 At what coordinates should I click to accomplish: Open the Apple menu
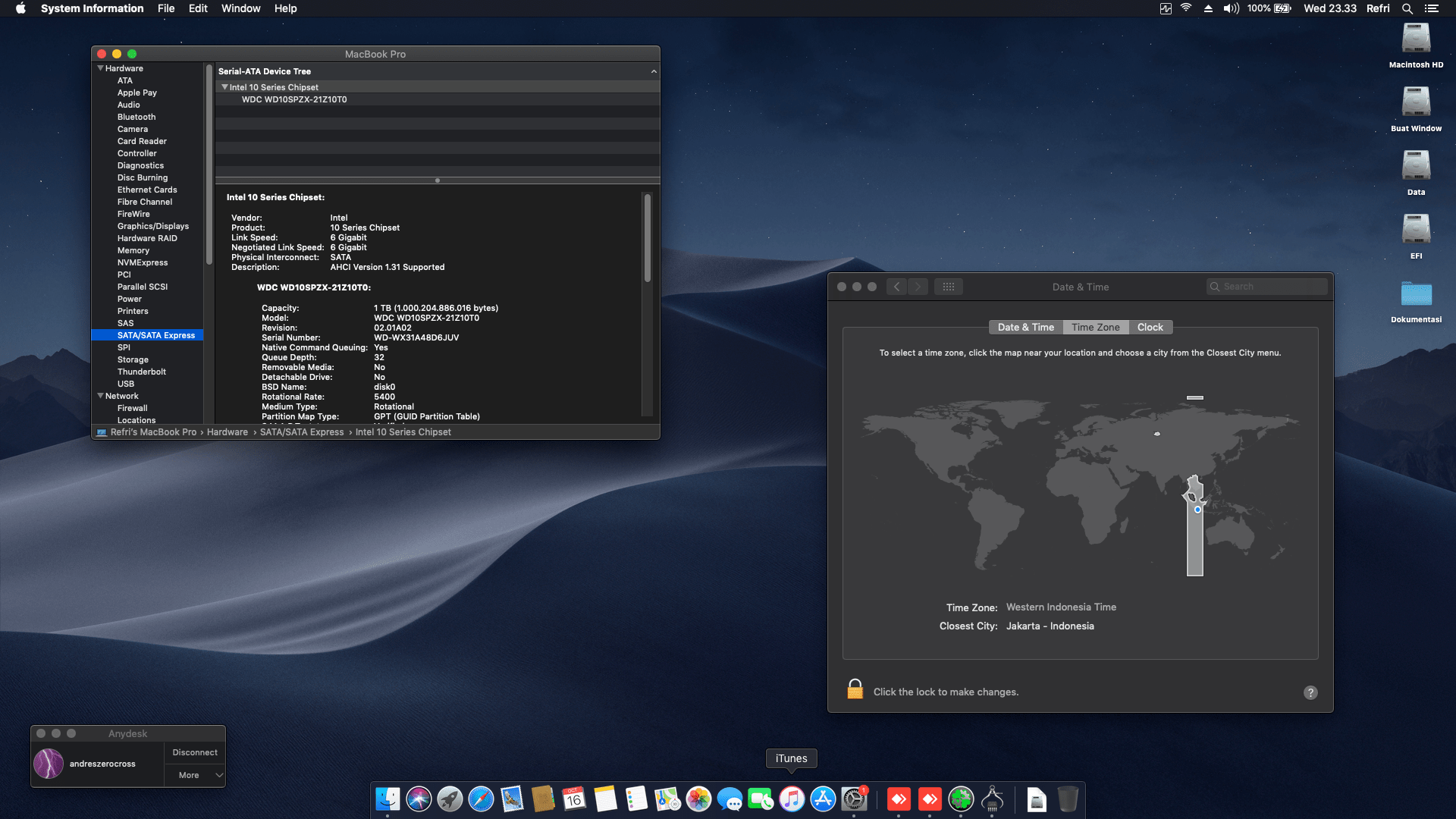click(20, 8)
